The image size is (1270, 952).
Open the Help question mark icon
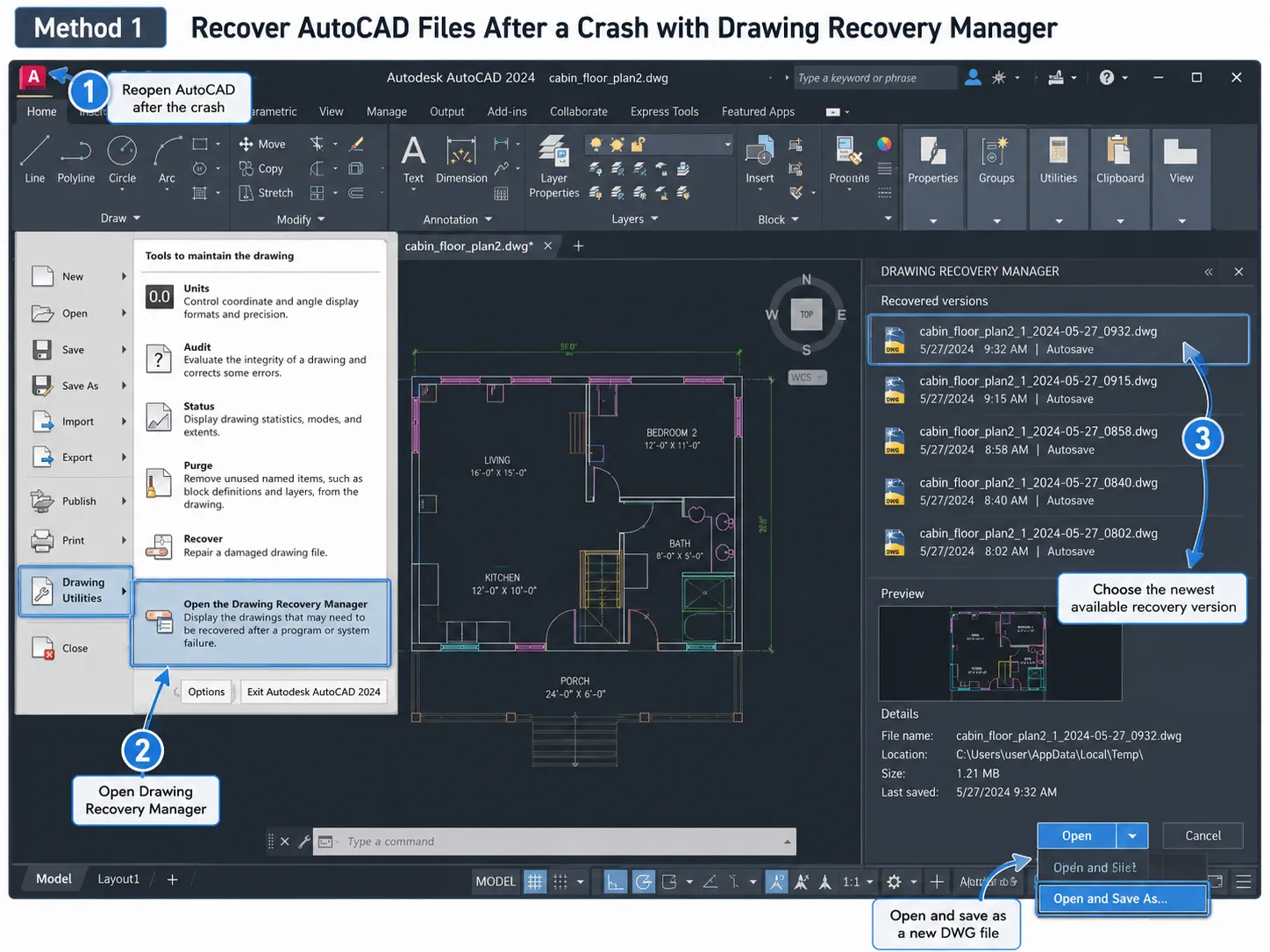click(1107, 77)
